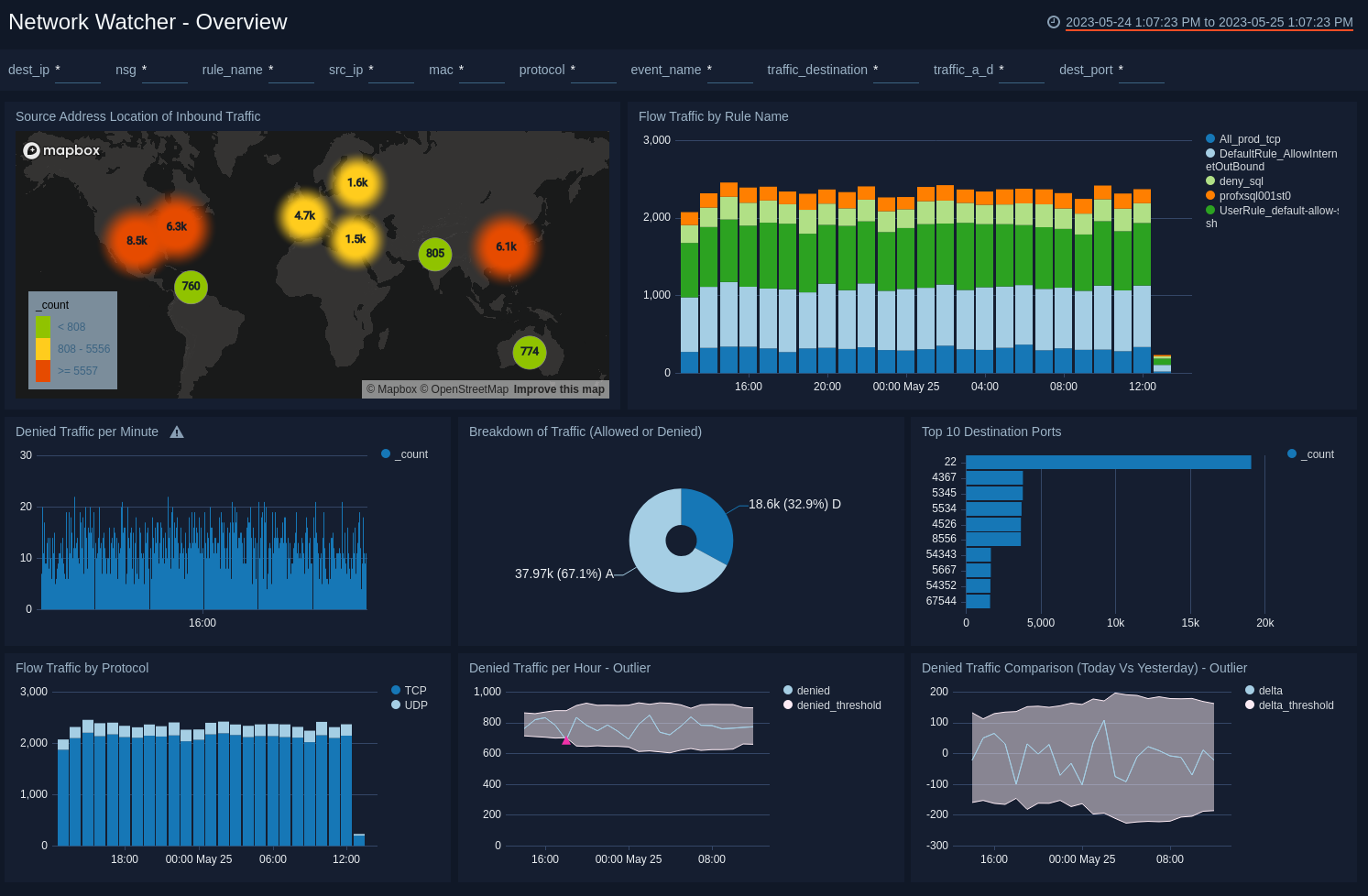This screenshot has width=1368, height=896.
Task: Click the Network Watcher - Overview heading
Action: 148,22
